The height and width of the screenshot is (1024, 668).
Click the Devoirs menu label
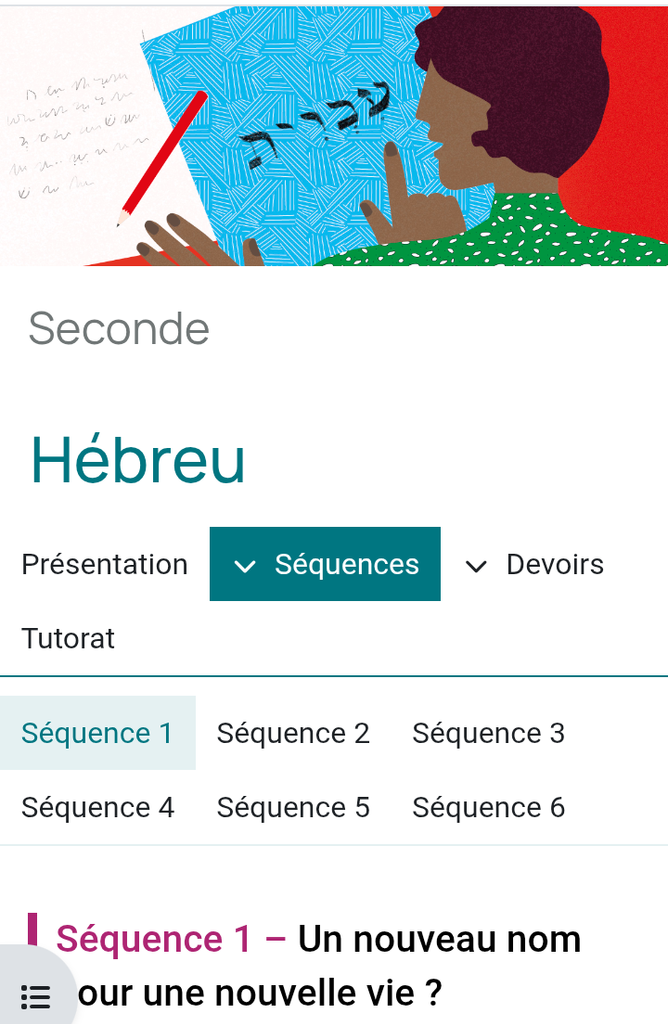click(555, 564)
